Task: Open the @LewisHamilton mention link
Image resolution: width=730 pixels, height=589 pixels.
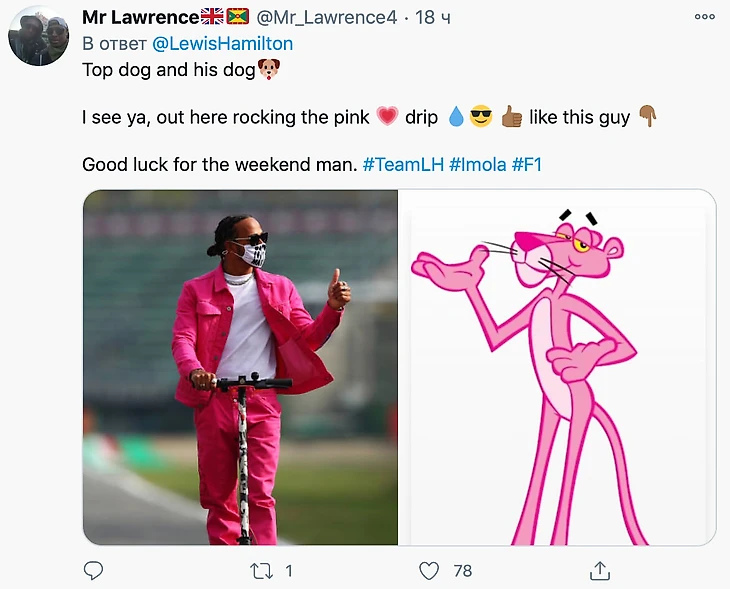Action: [x=223, y=44]
